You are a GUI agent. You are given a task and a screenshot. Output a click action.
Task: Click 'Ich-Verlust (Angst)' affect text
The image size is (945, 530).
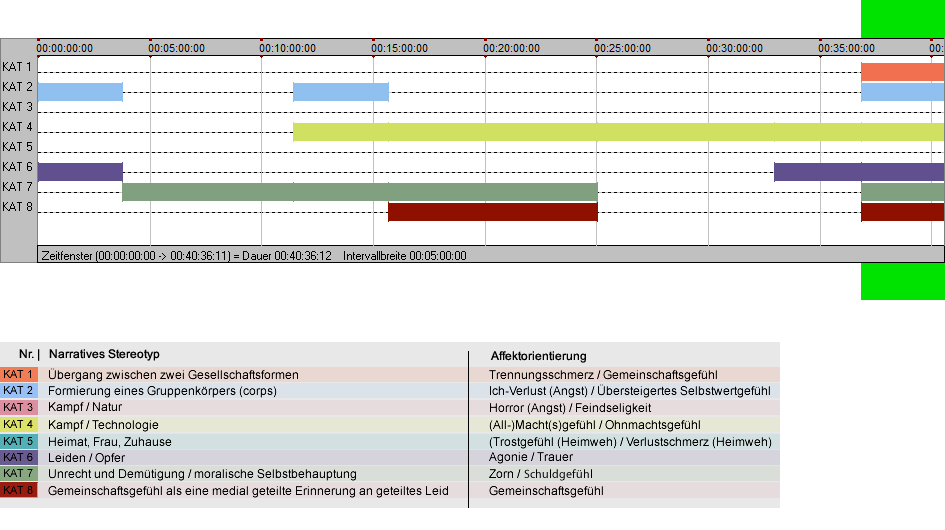[538, 391]
